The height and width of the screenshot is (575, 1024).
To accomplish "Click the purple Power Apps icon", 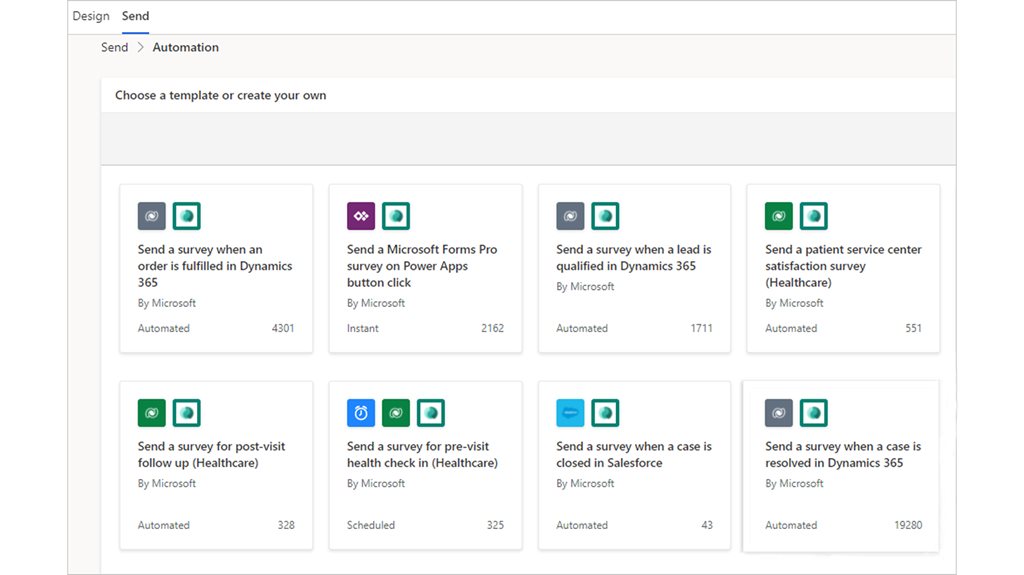I will pyautogui.click(x=361, y=216).
